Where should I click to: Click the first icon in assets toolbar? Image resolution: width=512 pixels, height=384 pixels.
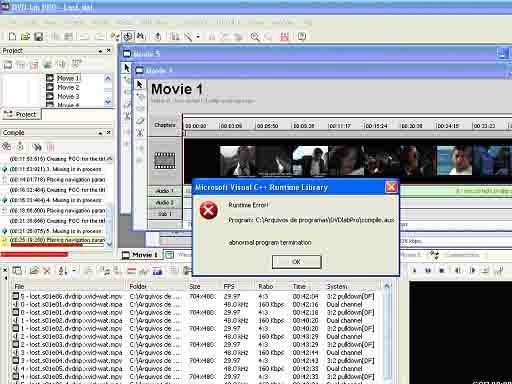pyautogui.click(x=17, y=271)
